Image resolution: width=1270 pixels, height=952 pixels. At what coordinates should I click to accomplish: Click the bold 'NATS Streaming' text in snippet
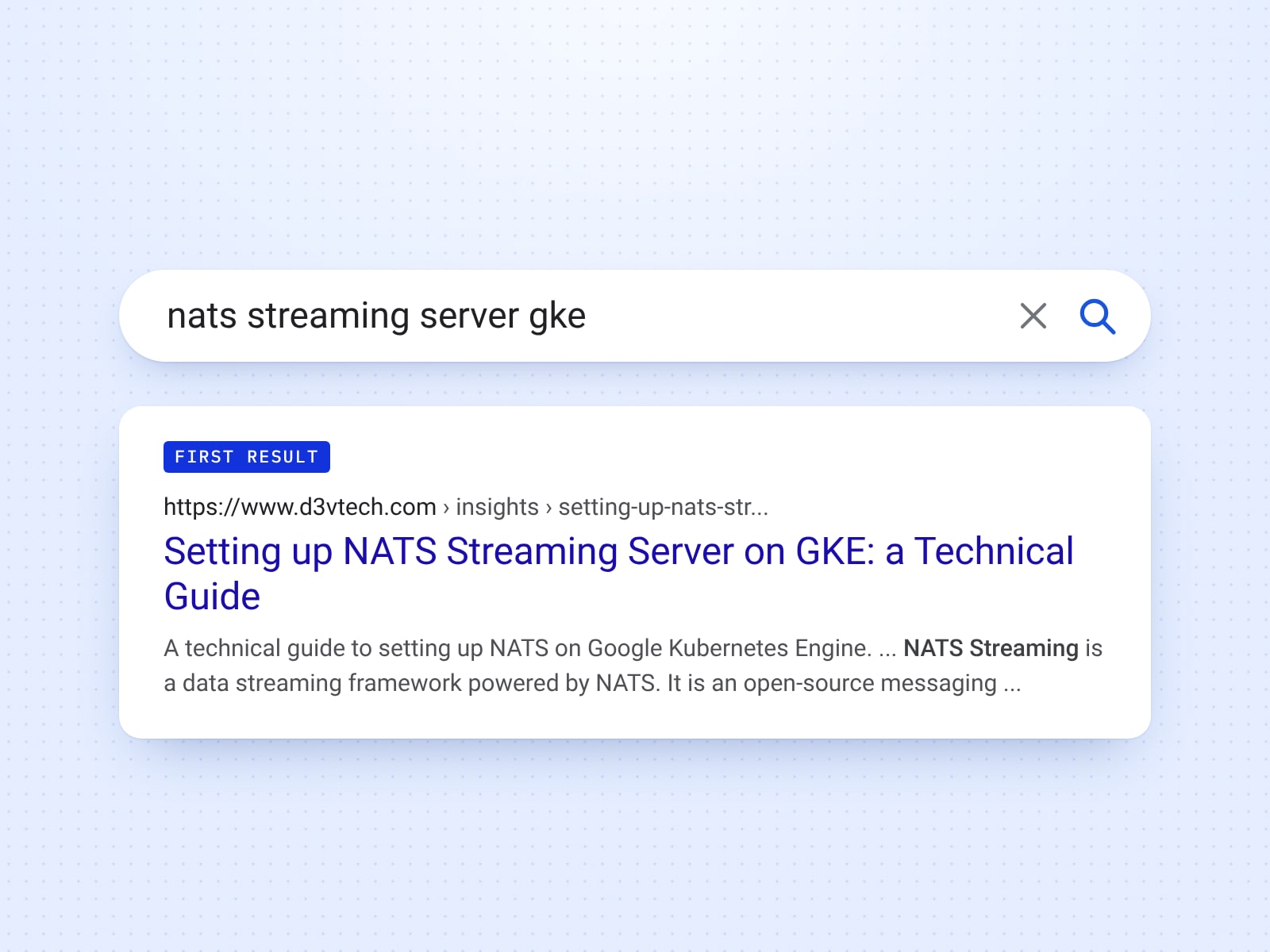[x=991, y=648]
